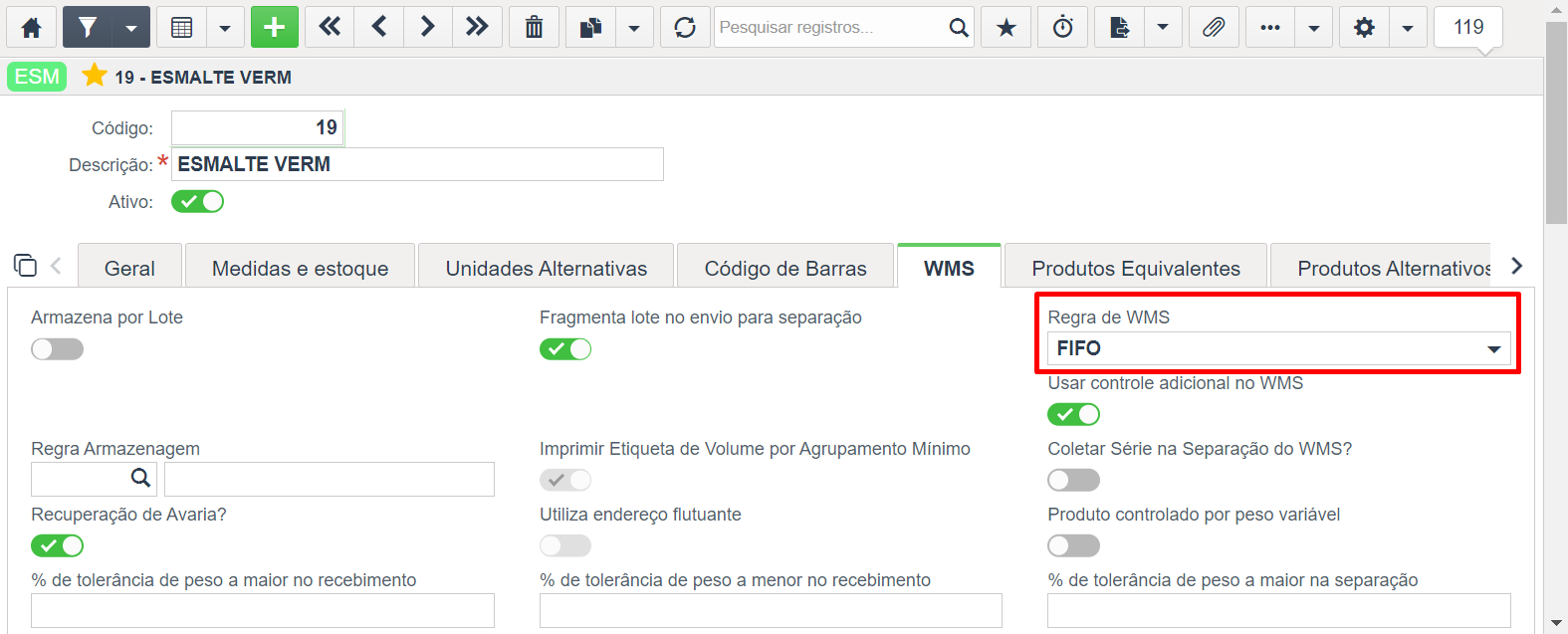Click the scrollbar down arrow

(1556, 624)
